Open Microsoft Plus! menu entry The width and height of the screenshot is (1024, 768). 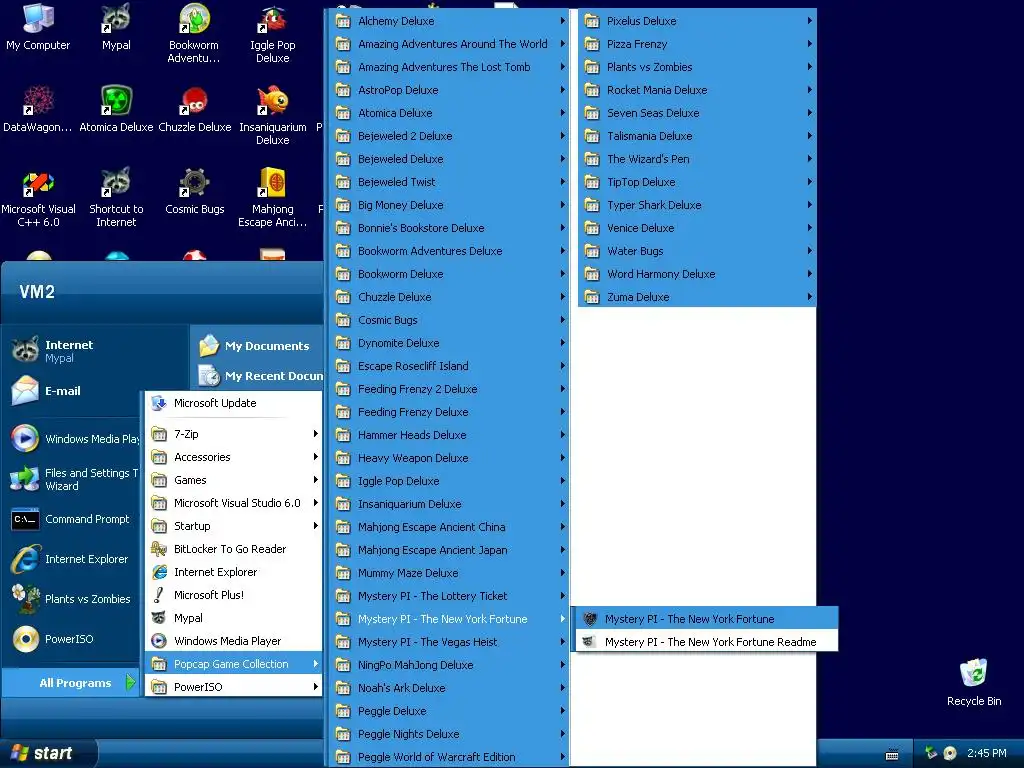coord(234,595)
